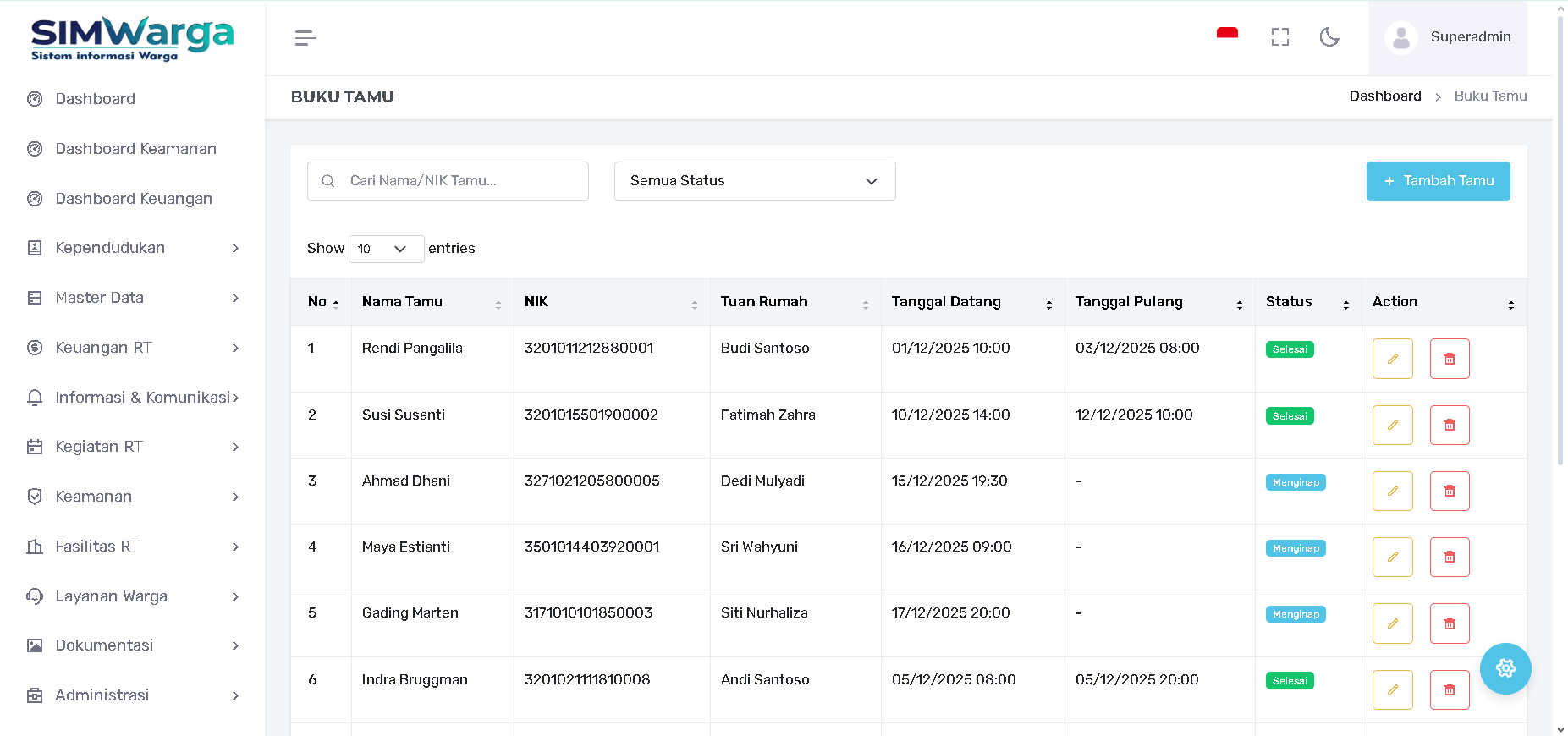Image resolution: width=1568 pixels, height=736 pixels.
Task: Edit Indra Bruggman's guest record
Action: [1392, 689]
